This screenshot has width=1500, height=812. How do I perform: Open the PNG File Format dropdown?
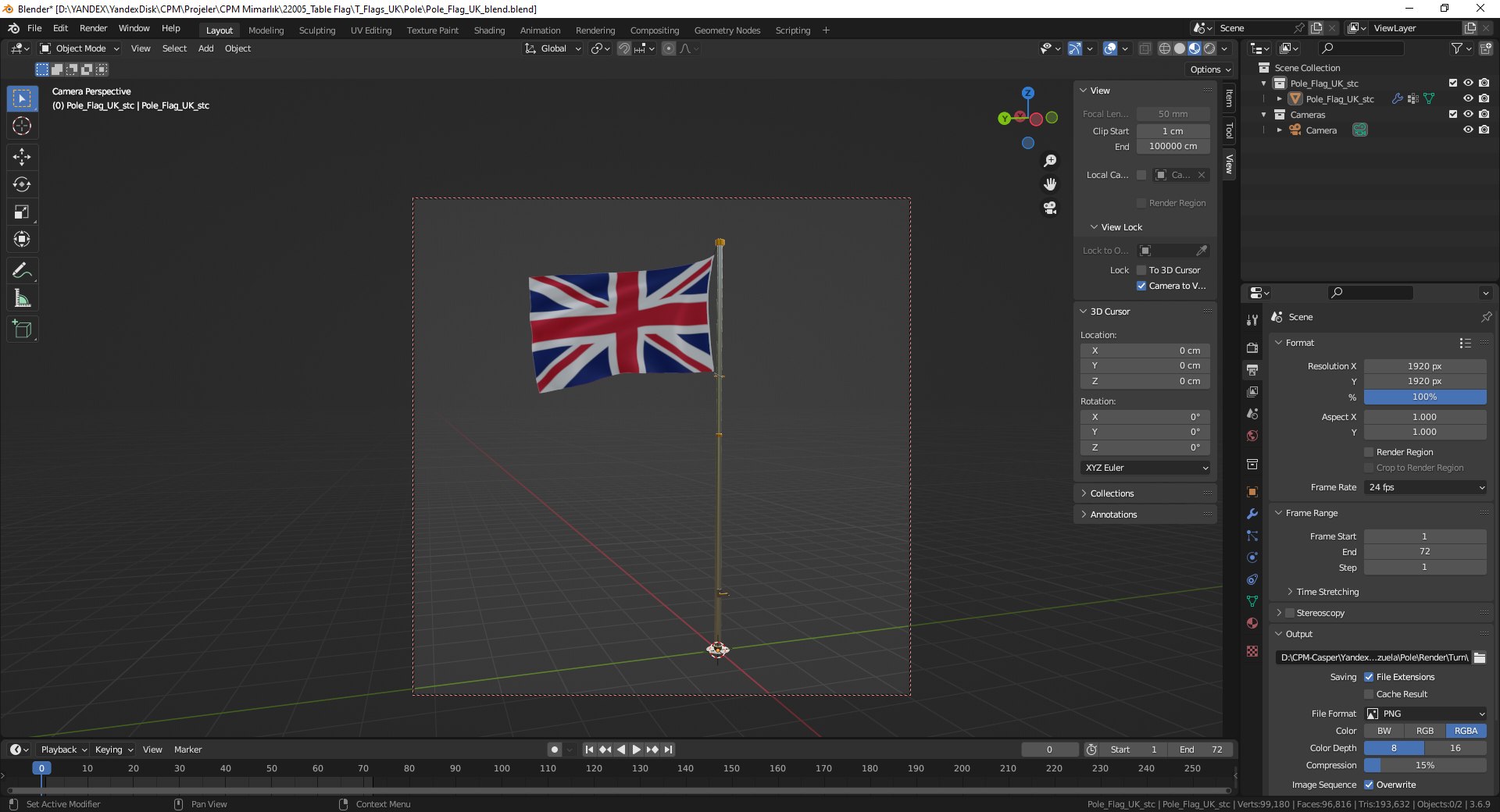1426,714
